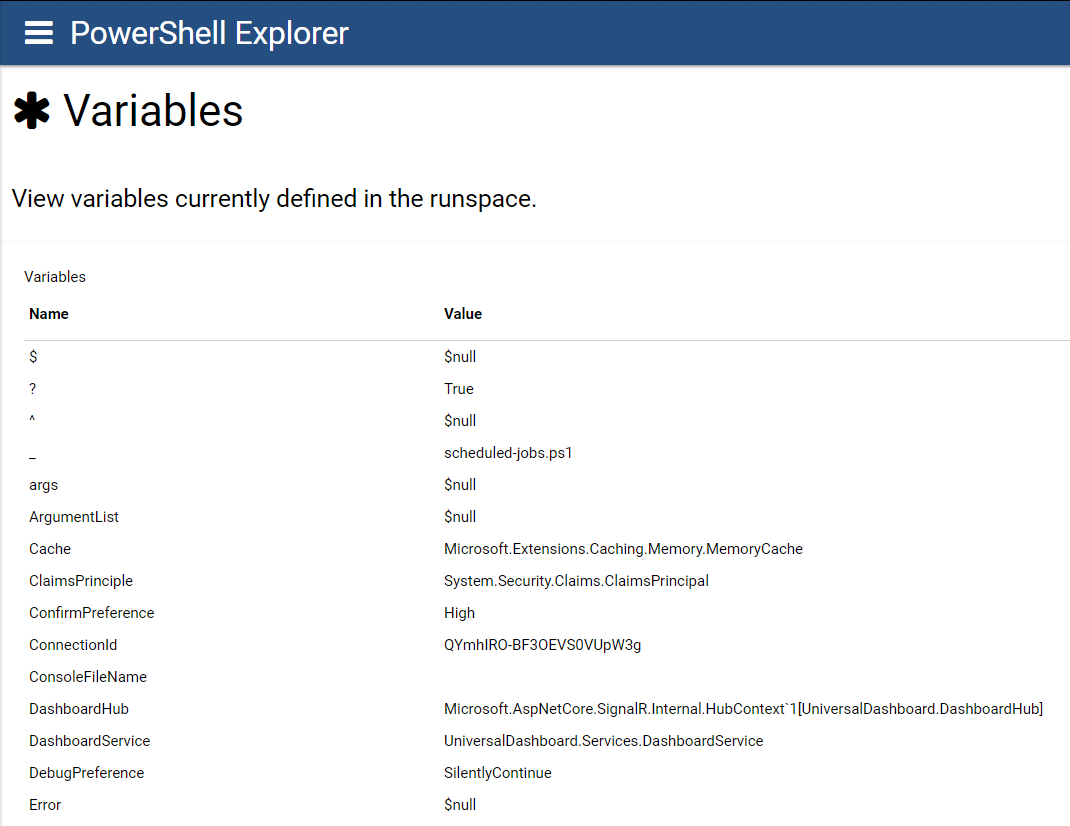This screenshot has width=1070, height=826.
Task: Select the $ variable name
Action: [x=33, y=356]
